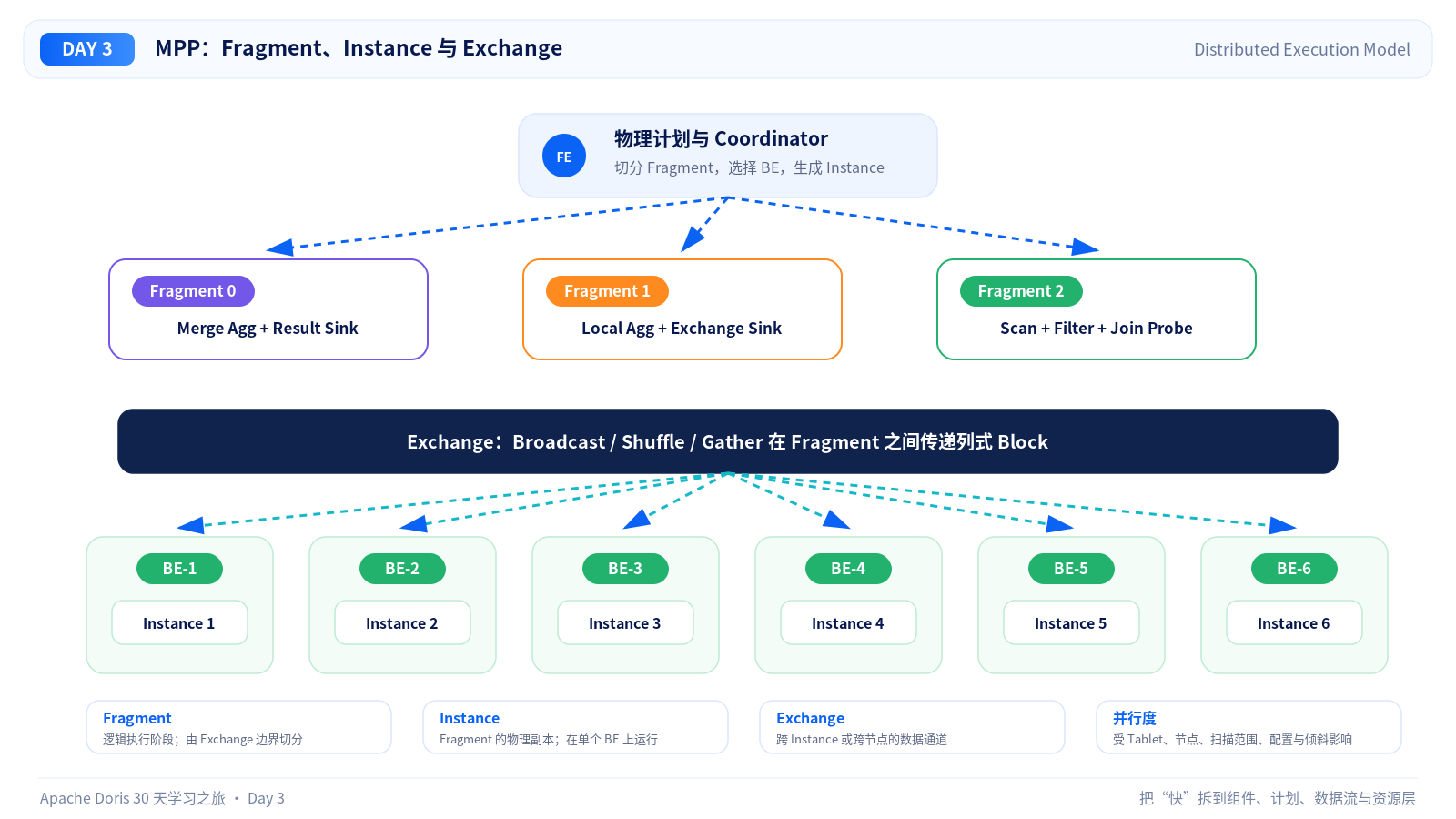1456x819 pixels.
Task: Click the BE-1 green badge
Action: (179, 569)
